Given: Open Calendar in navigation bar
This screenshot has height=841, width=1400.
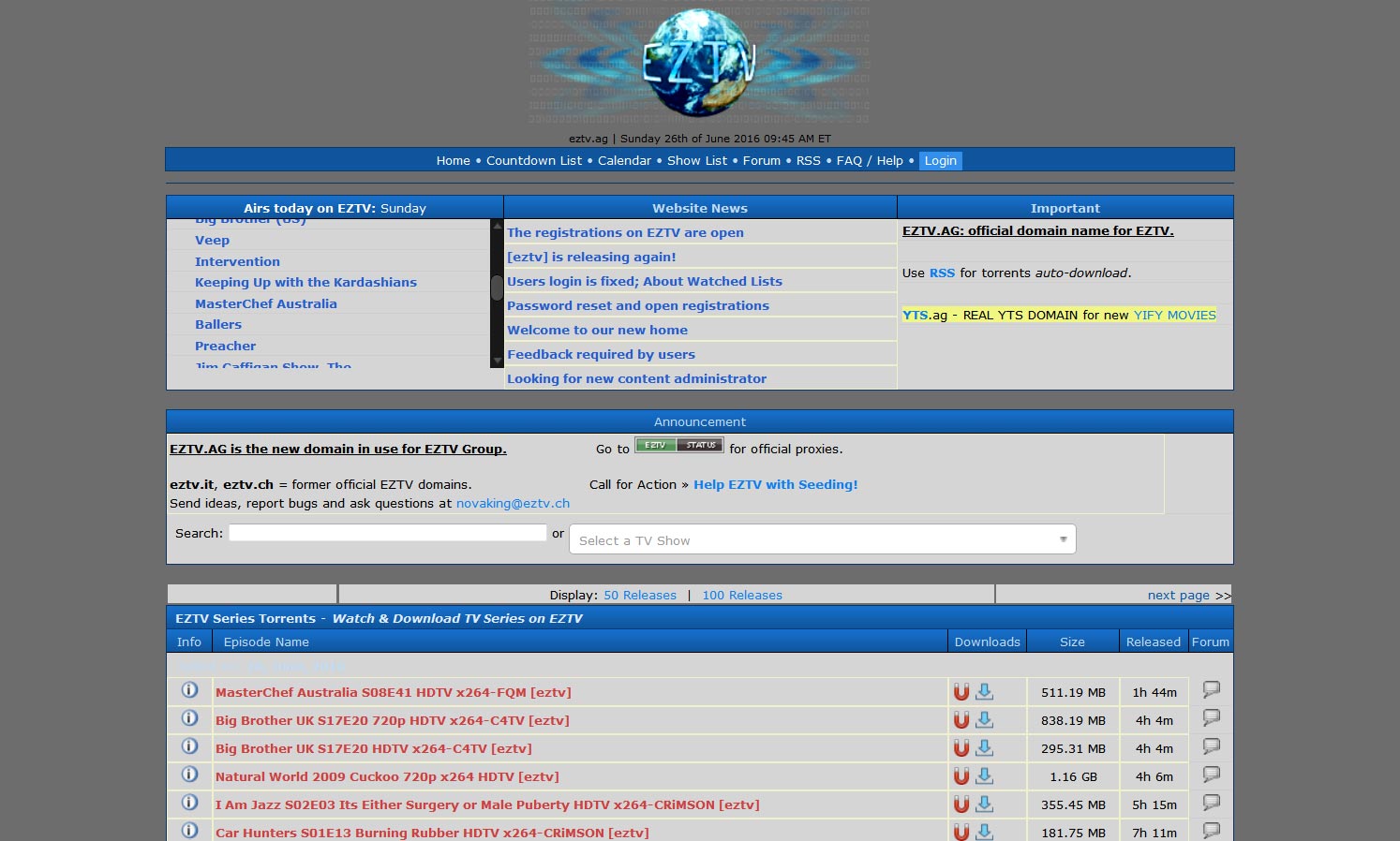Looking at the screenshot, I should tap(624, 161).
